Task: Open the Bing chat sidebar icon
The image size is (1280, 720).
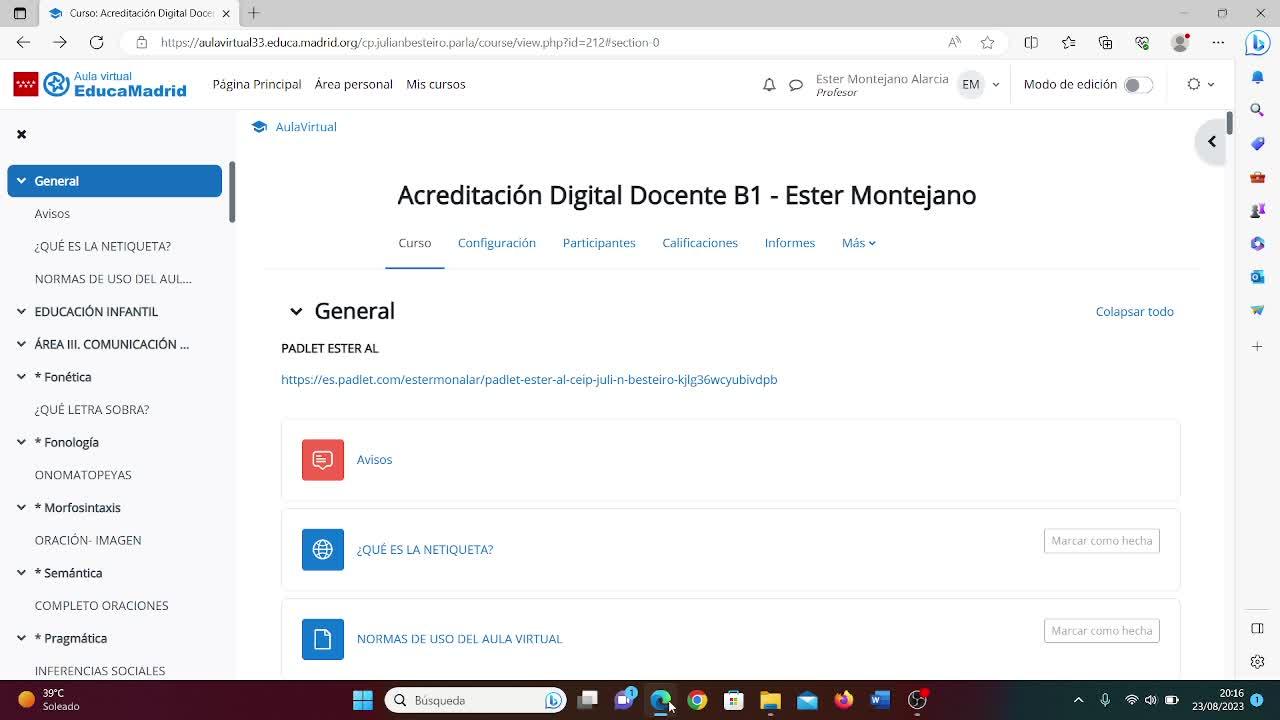Action: (x=1258, y=43)
